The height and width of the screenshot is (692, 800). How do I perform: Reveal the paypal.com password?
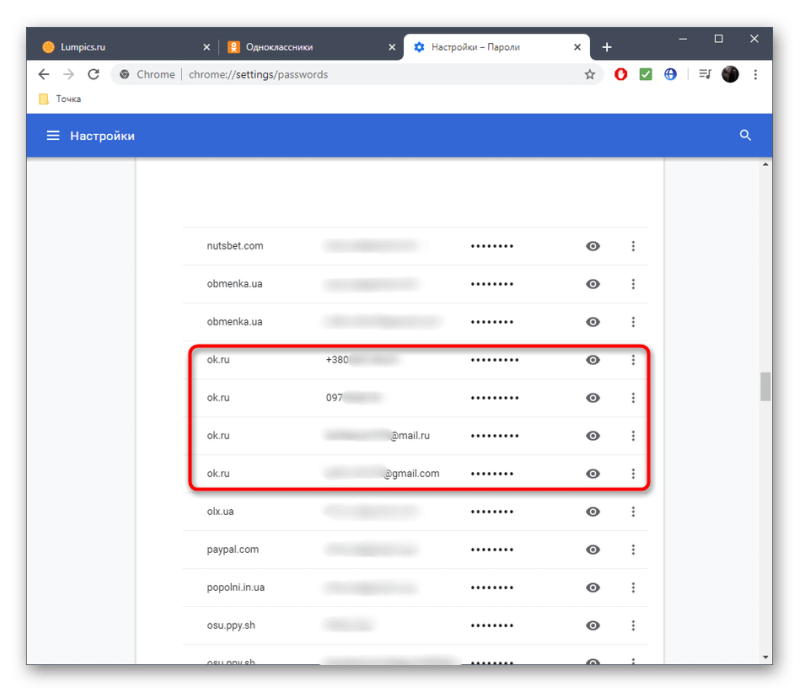592,550
